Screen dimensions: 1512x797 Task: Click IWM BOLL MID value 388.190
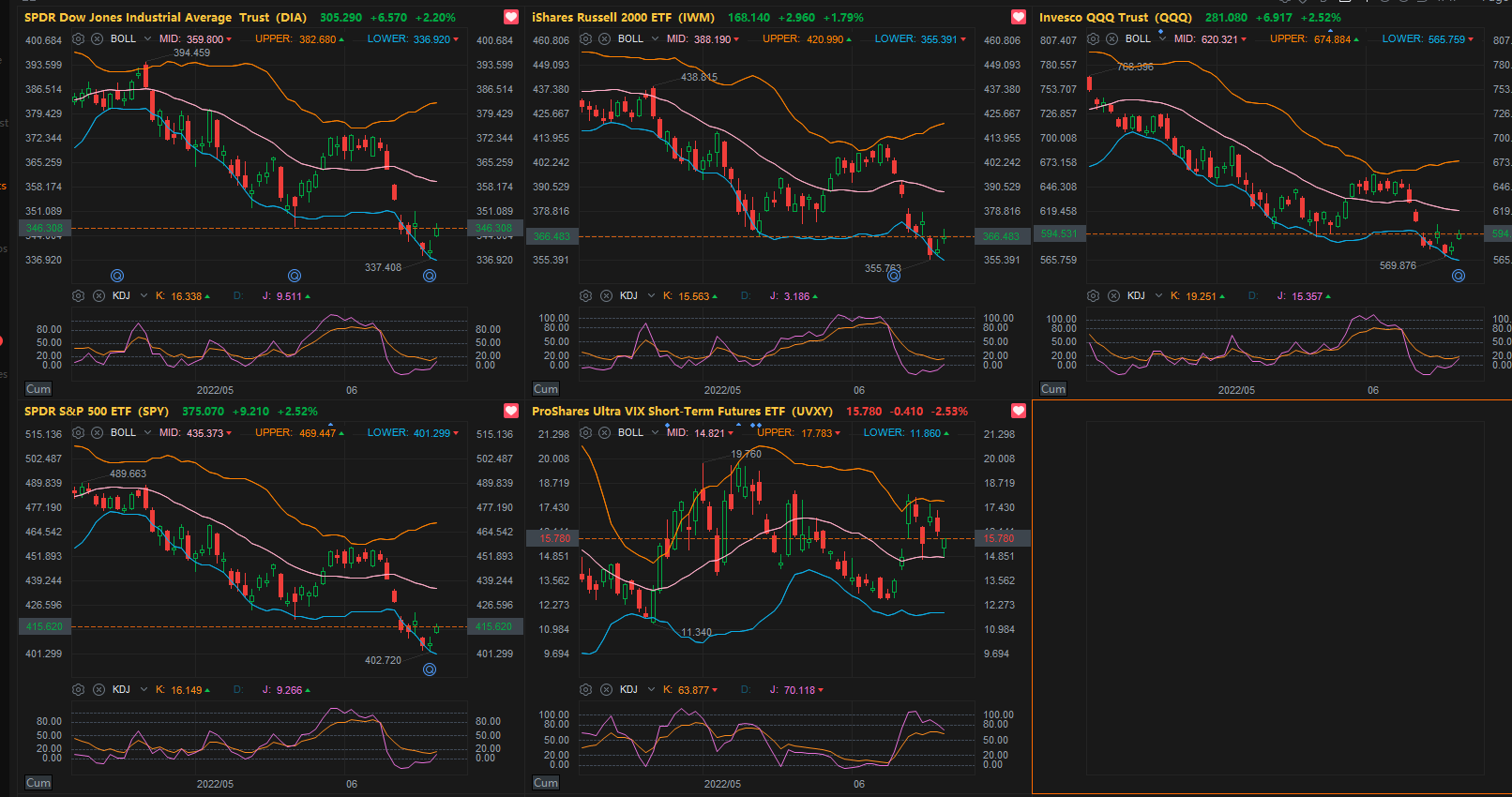(712, 39)
